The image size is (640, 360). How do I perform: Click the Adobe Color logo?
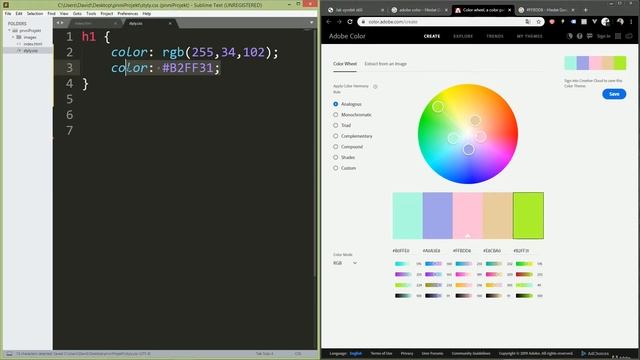(x=347, y=36)
